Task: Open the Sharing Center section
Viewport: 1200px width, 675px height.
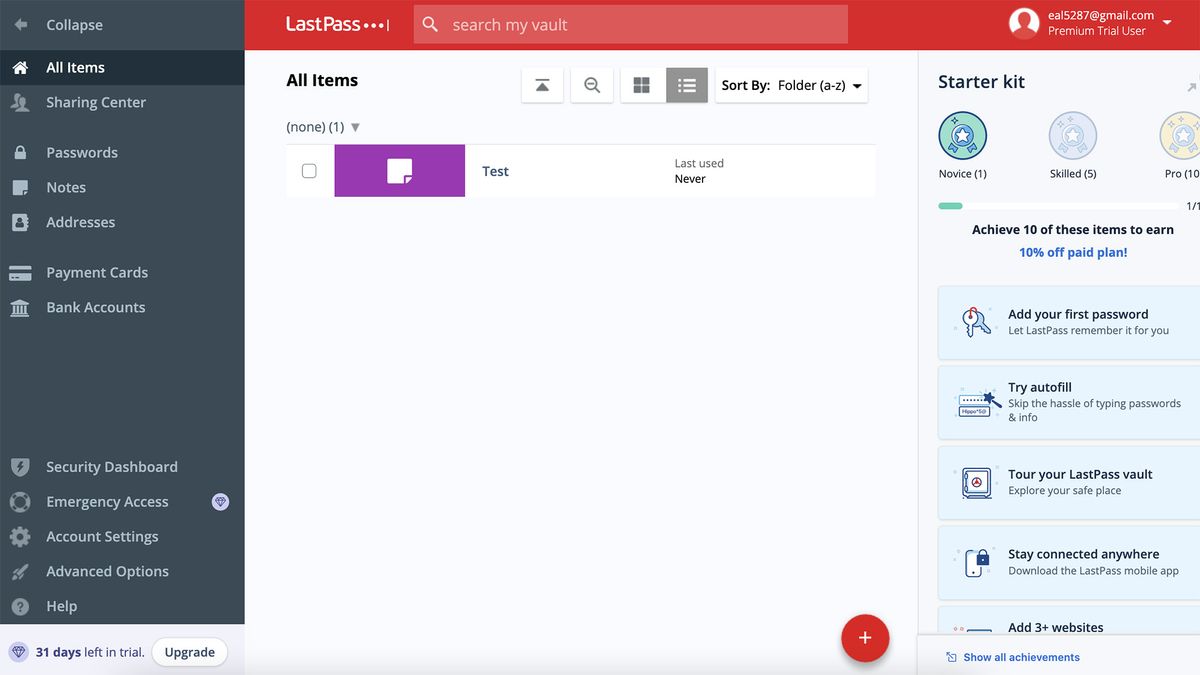Action: click(96, 102)
